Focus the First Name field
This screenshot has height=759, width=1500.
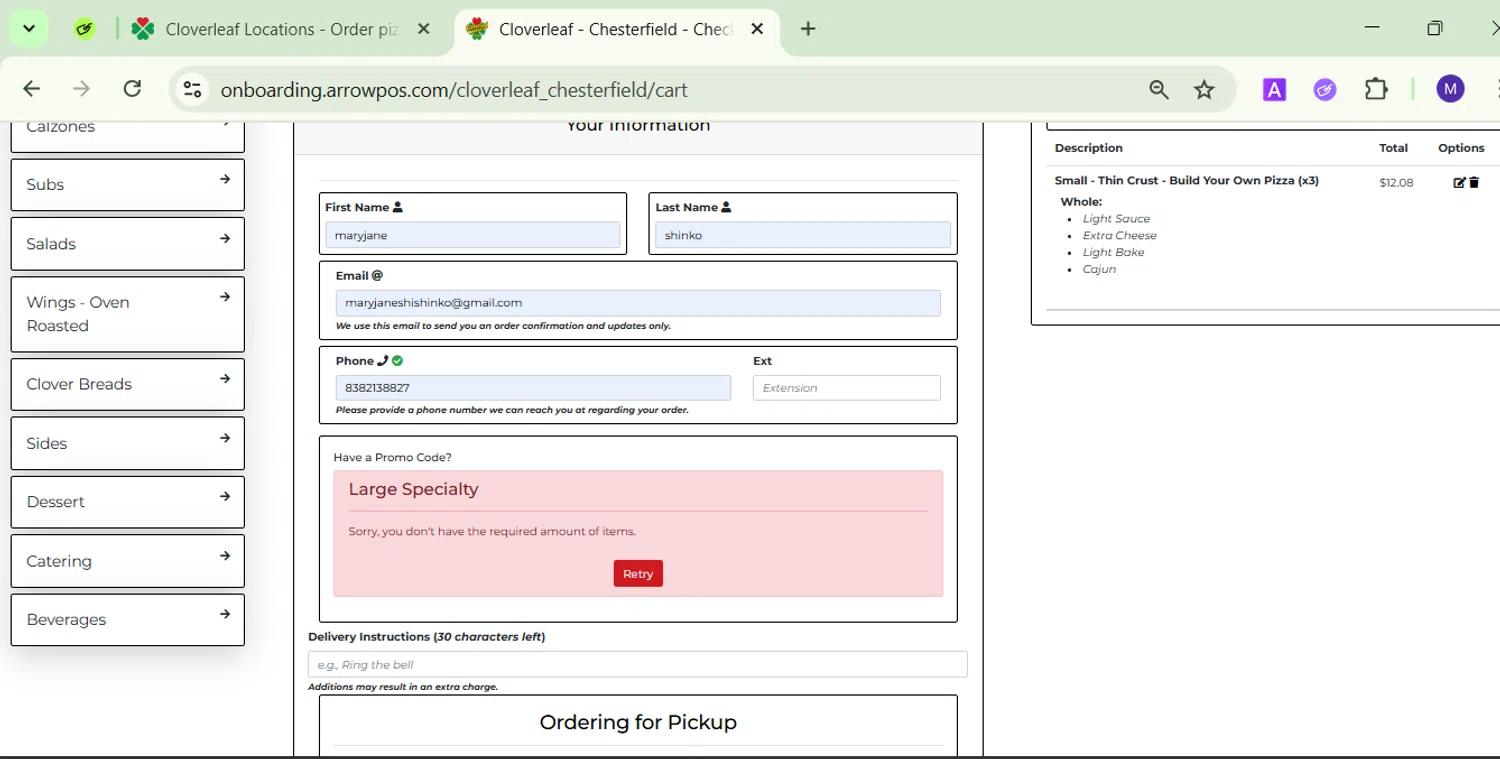tap(473, 236)
